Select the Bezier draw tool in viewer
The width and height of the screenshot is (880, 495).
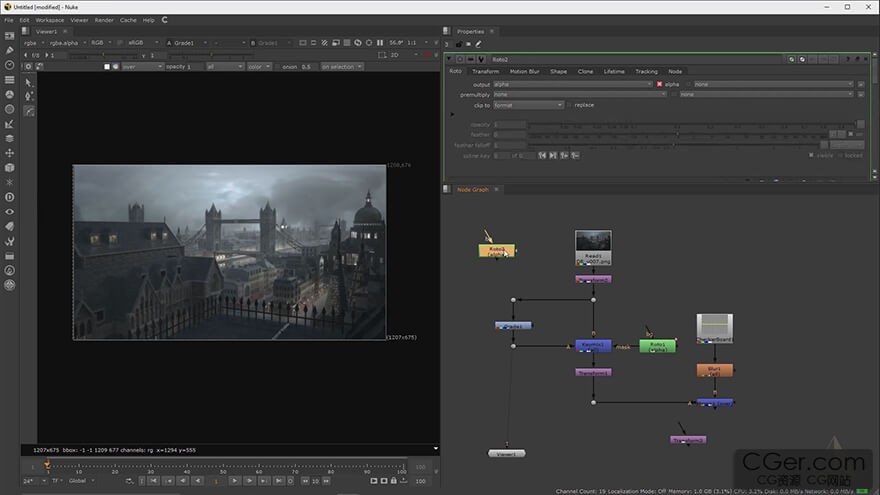click(x=29, y=111)
